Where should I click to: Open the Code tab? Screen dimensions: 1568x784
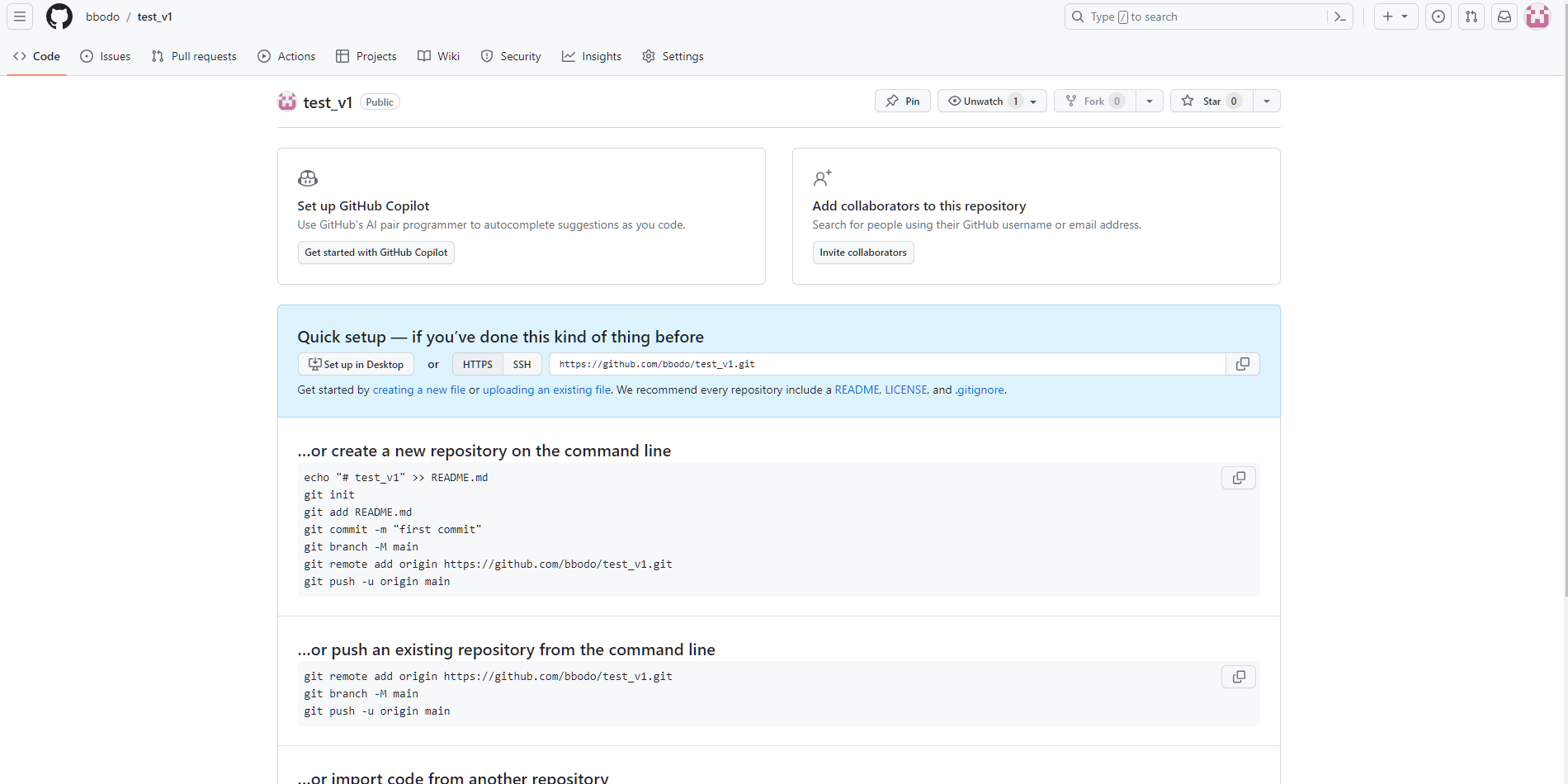coord(36,56)
